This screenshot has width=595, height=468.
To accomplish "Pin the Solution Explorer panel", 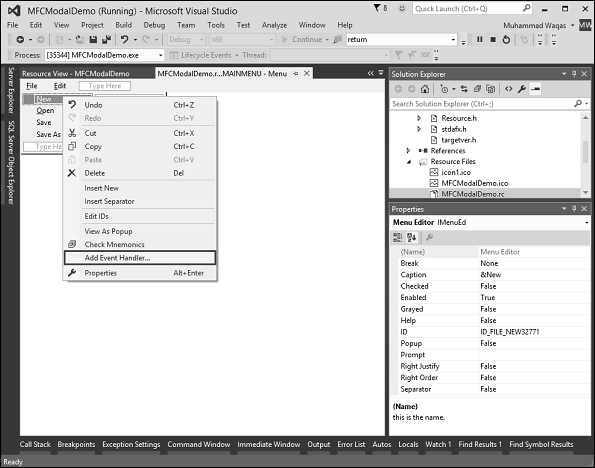I will [x=574, y=74].
